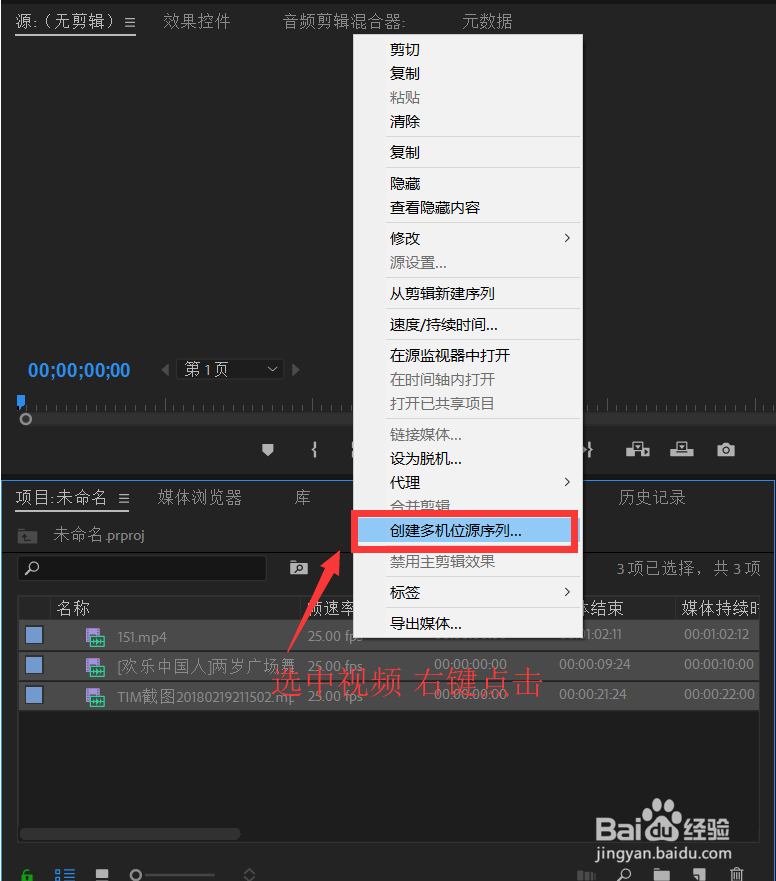The image size is (776, 881).
Task: Switch to the 效果控件 tab
Action: point(197,22)
